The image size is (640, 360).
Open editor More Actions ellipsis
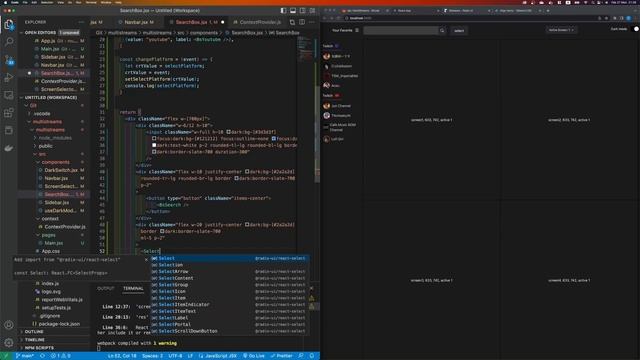click(312, 22)
